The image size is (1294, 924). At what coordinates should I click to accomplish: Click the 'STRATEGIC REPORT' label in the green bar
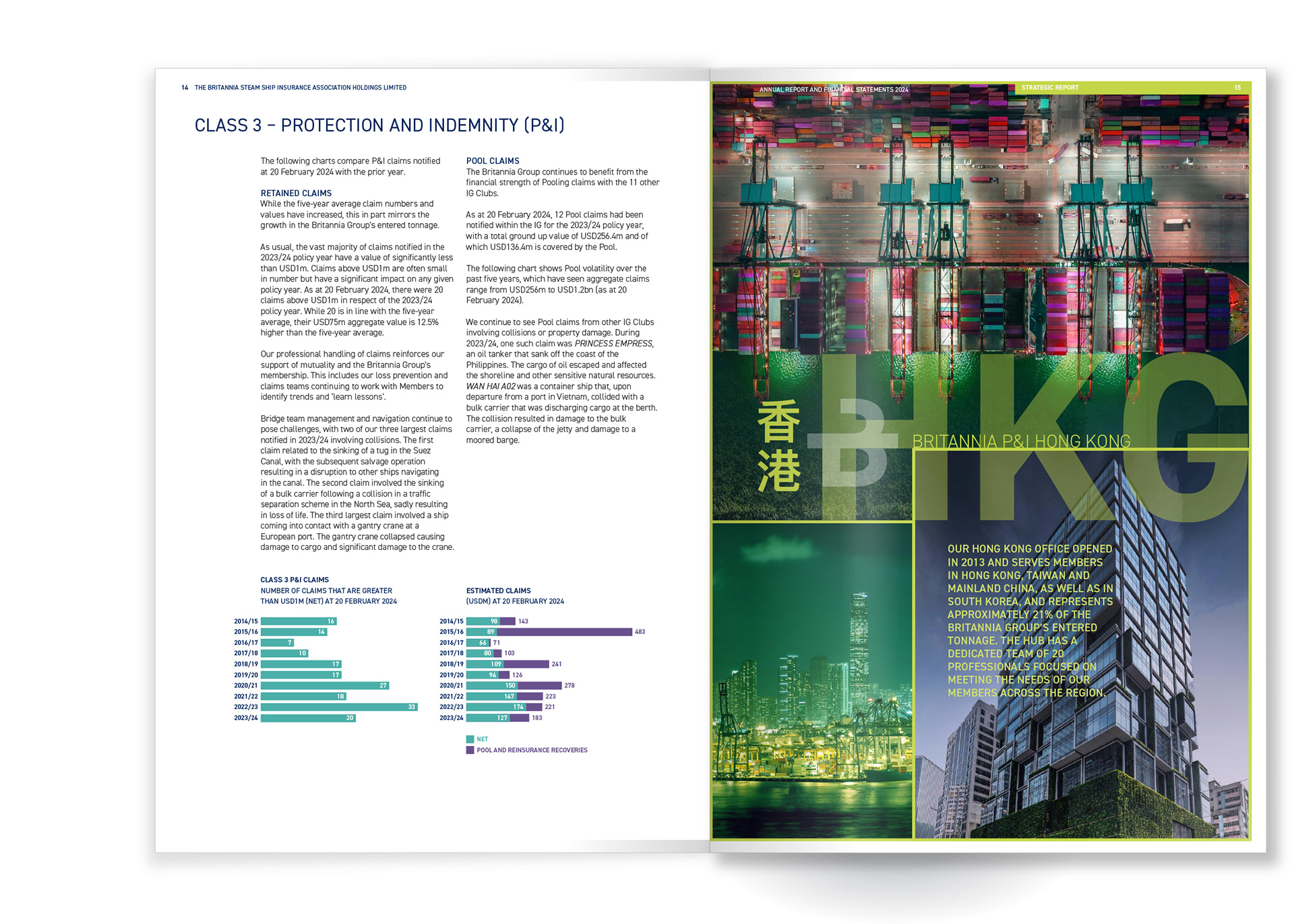(1050, 88)
